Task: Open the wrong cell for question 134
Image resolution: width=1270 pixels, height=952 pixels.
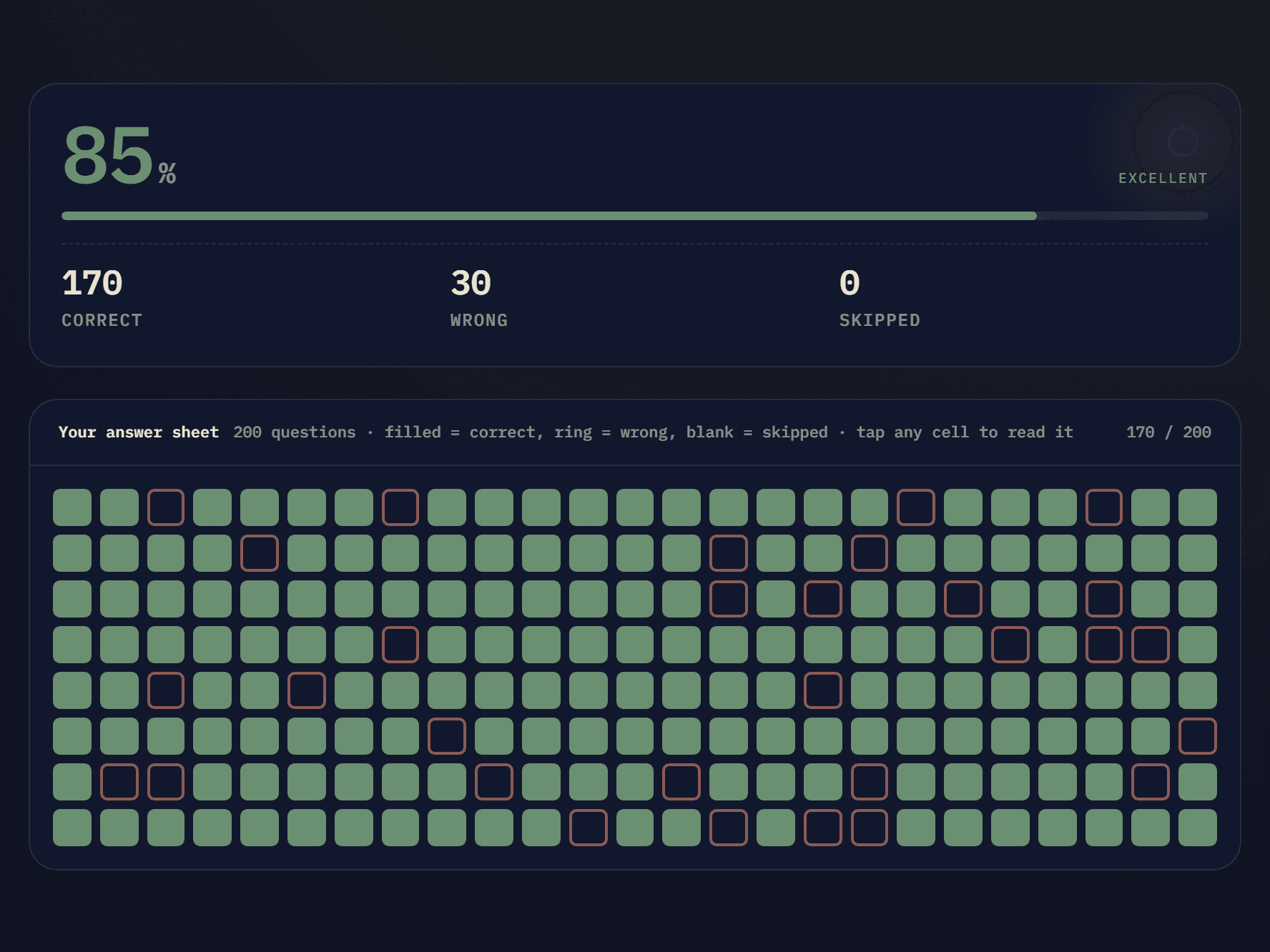Action: pyautogui.click(x=447, y=736)
